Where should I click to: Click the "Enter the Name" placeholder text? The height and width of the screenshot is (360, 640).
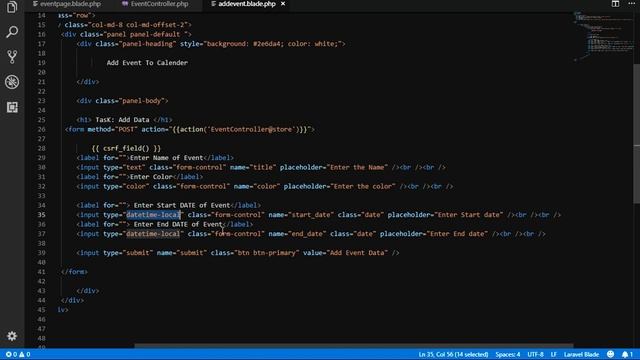click(357, 167)
